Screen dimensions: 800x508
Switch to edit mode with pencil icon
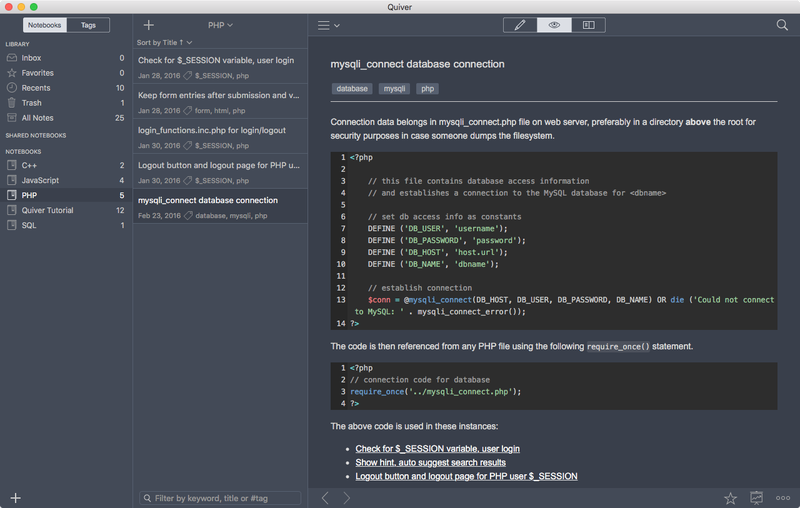tap(520, 25)
